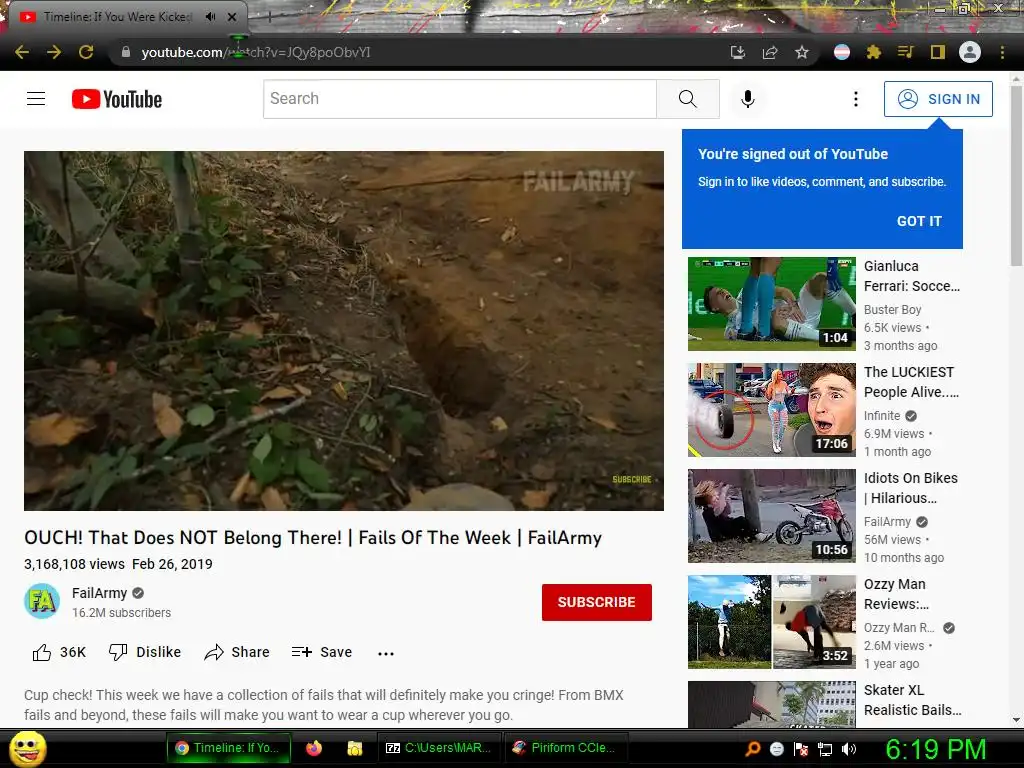Click the magnifier search button
The width and height of the screenshot is (1024, 768).
(688, 99)
